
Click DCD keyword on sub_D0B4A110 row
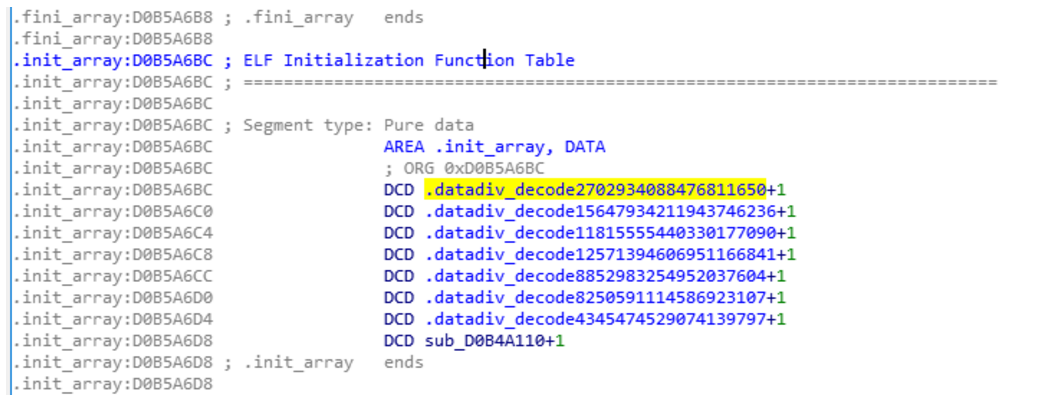point(399,341)
